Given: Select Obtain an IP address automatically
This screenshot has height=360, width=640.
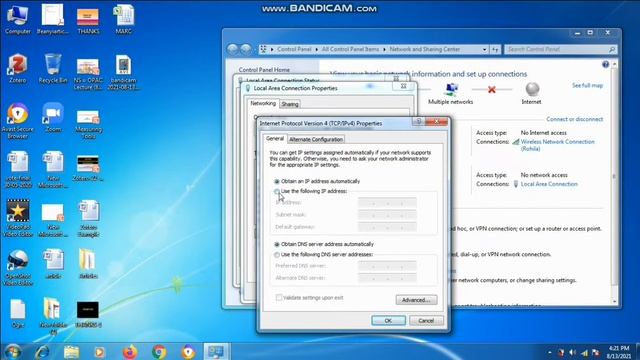Looking at the screenshot, I should (277, 181).
